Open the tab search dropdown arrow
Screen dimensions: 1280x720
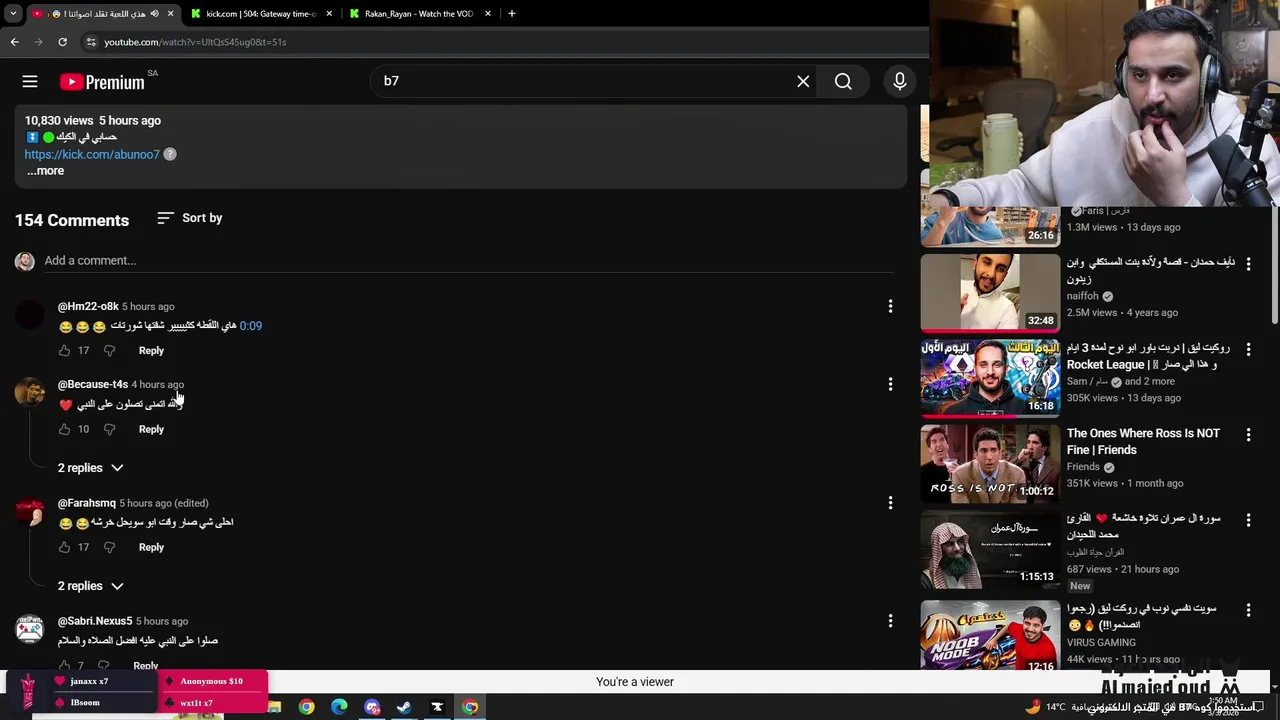click(13, 14)
